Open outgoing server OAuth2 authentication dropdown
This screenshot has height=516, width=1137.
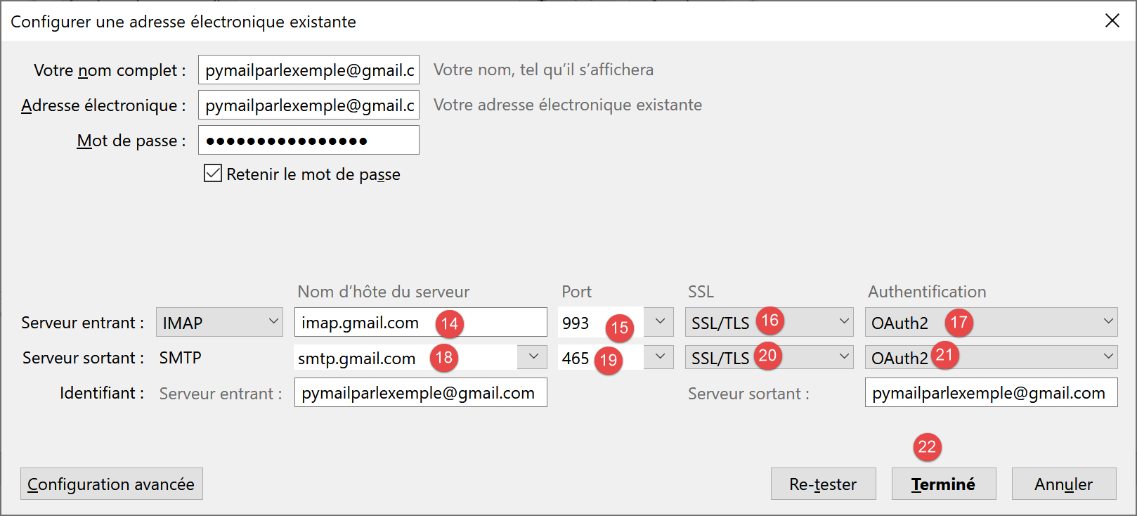(990, 358)
